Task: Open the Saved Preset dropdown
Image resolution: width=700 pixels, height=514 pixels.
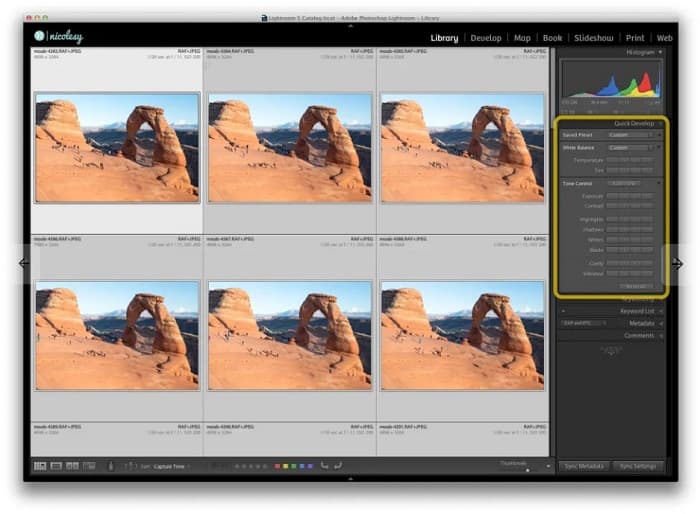Action: (x=630, y=134)
